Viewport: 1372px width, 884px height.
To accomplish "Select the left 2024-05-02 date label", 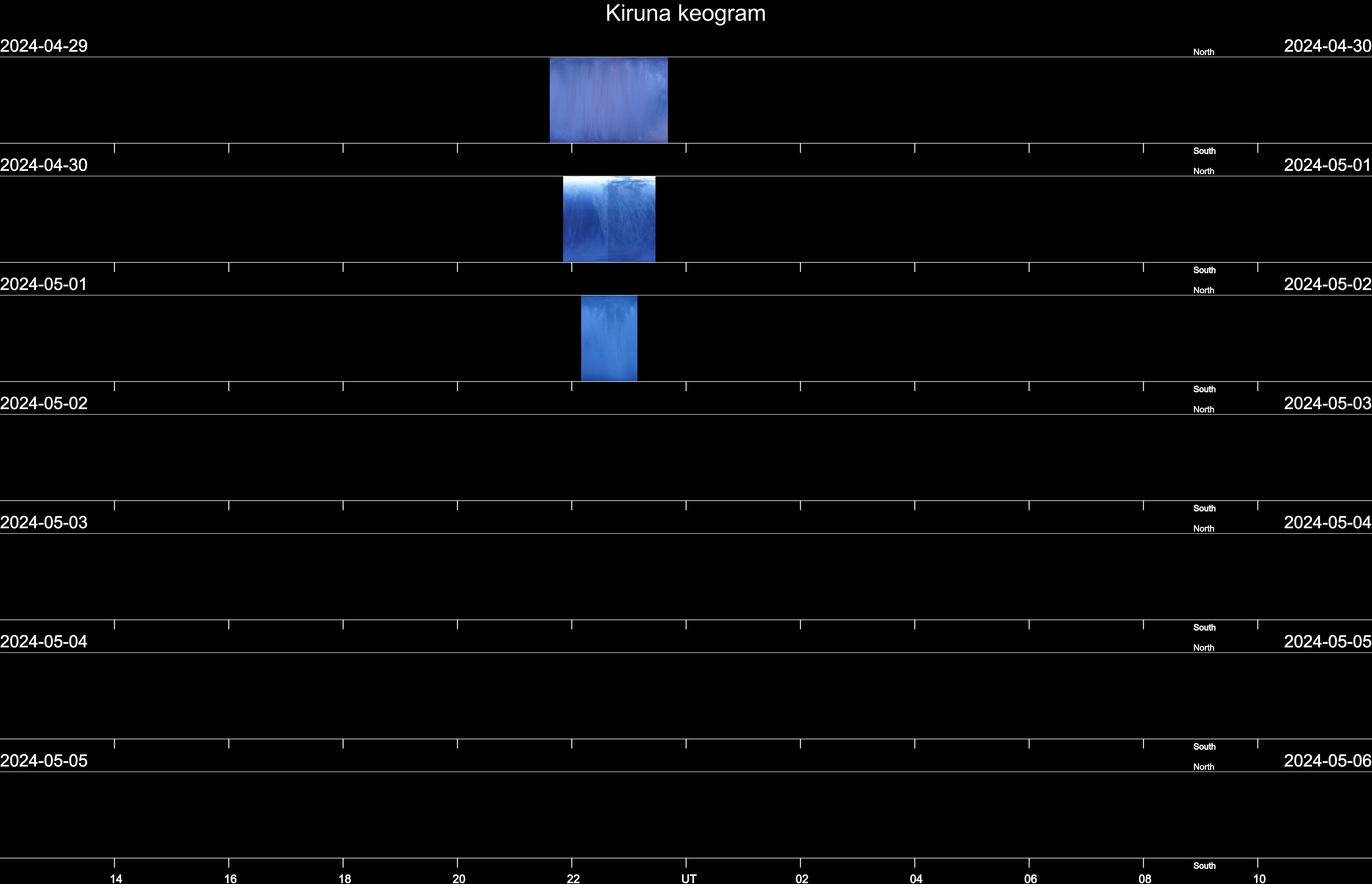I will coord(44,404).
